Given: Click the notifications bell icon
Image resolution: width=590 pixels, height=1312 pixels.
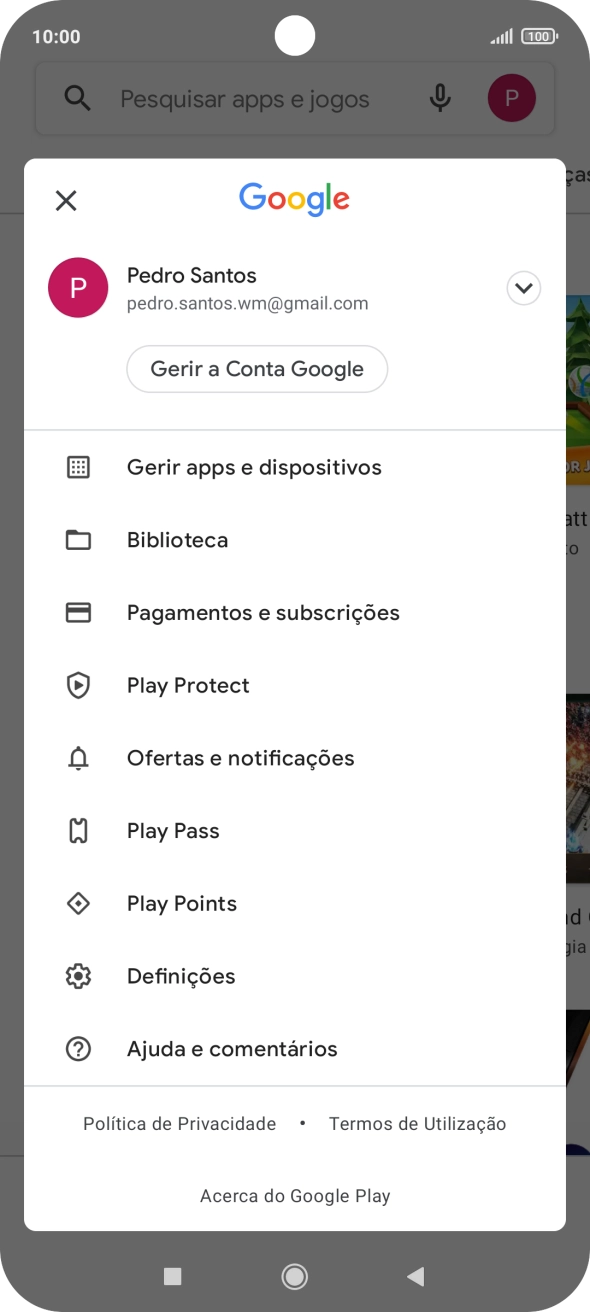Looking at the screenshot, I should [78, 758].
